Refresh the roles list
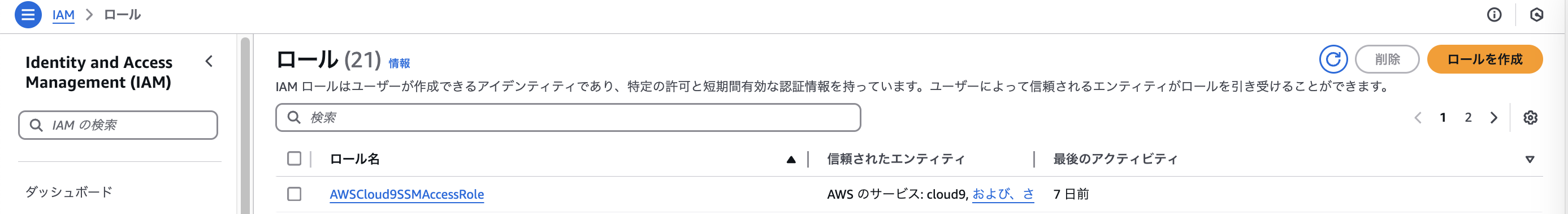 [1333, 59]
